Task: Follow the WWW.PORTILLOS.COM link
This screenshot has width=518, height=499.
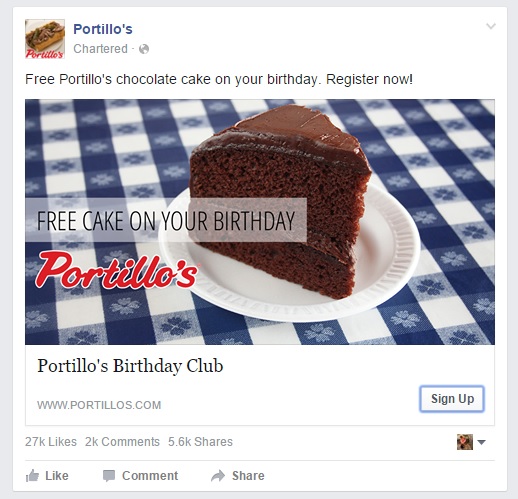Action: [99, 405]
